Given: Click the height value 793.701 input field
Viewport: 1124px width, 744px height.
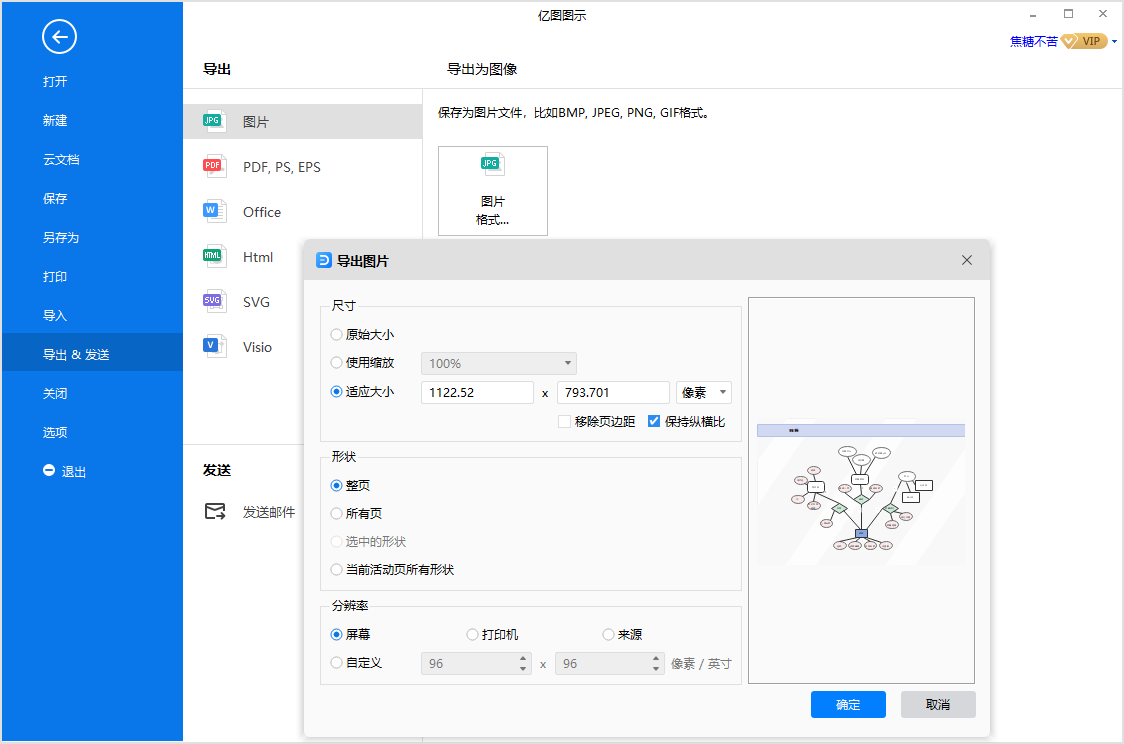Looking at the screenshot, I should (x=613, y=392).
